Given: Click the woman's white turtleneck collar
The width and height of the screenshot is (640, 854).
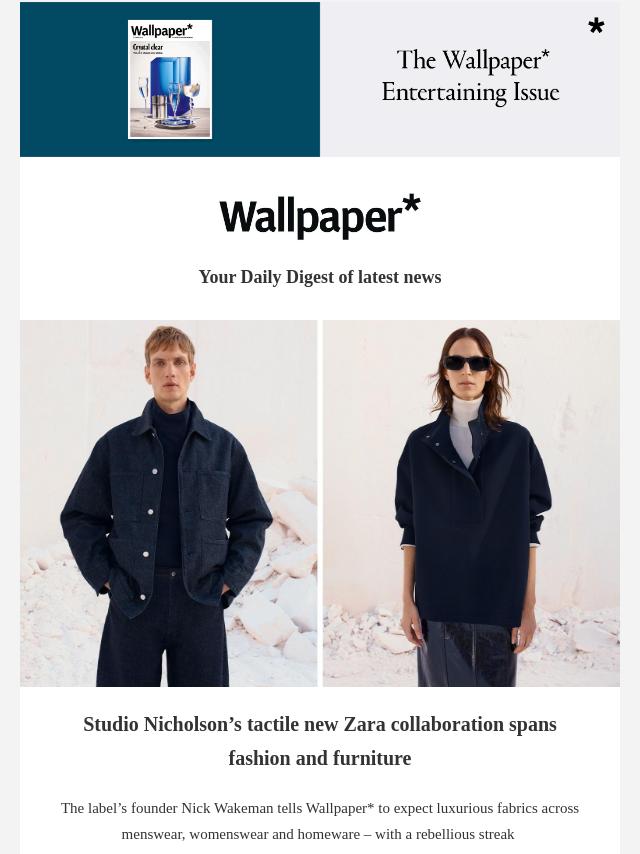Looking at the screenshot, I should pos(466,411).
